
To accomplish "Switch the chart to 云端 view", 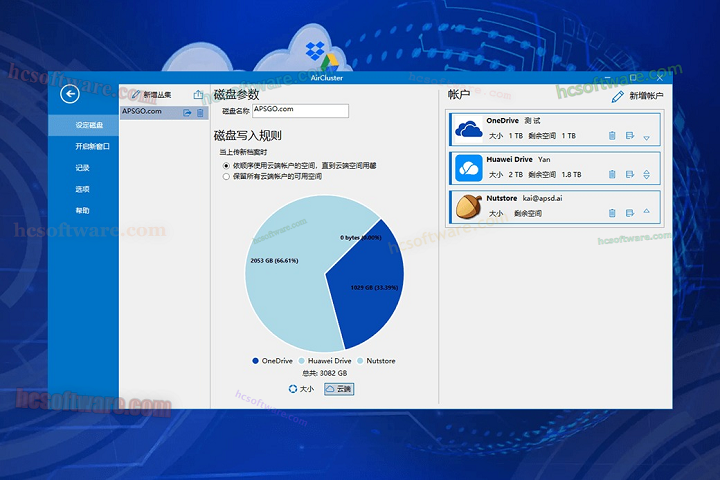I will 339,389.
